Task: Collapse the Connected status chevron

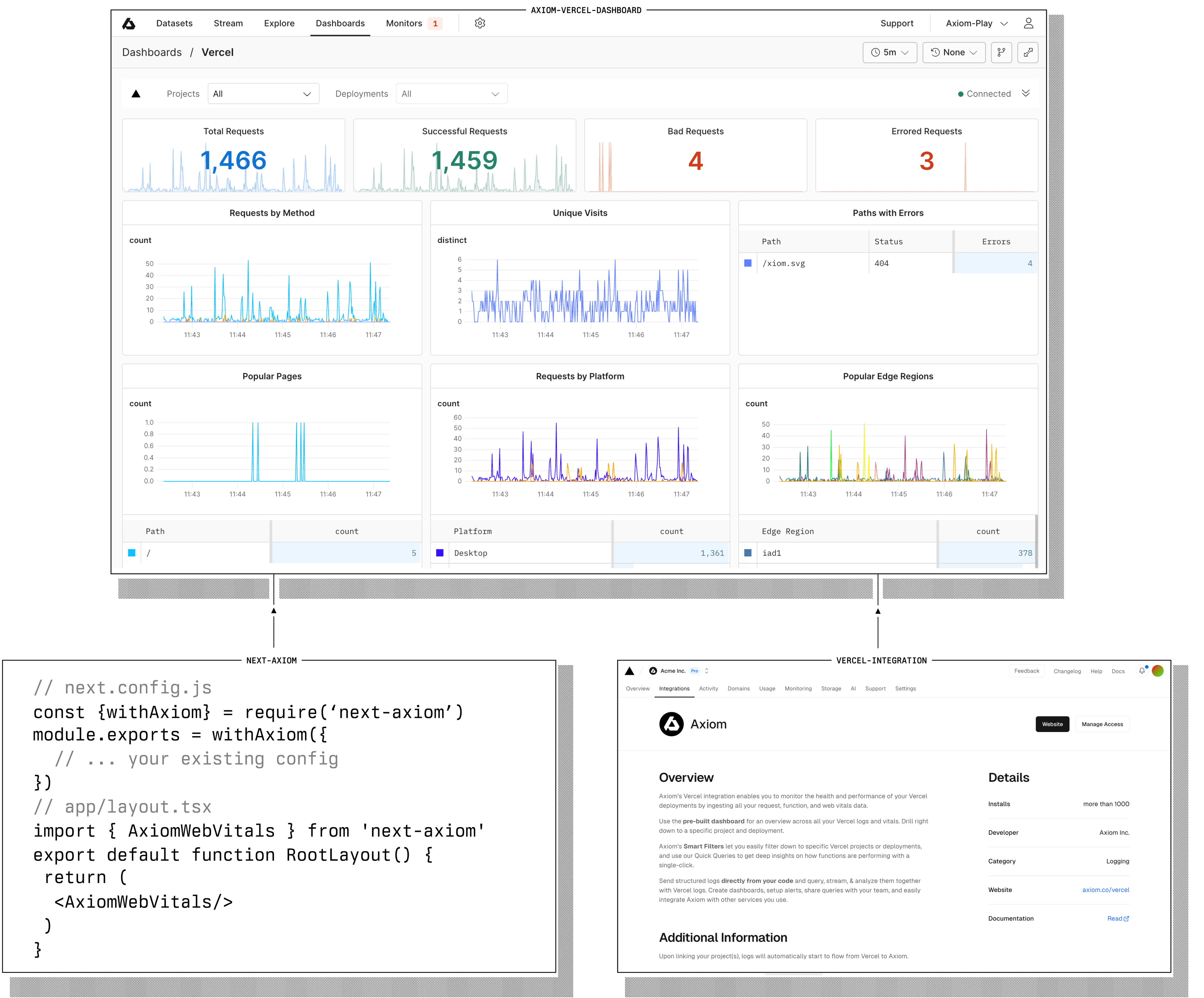Action: point(1026,93)
